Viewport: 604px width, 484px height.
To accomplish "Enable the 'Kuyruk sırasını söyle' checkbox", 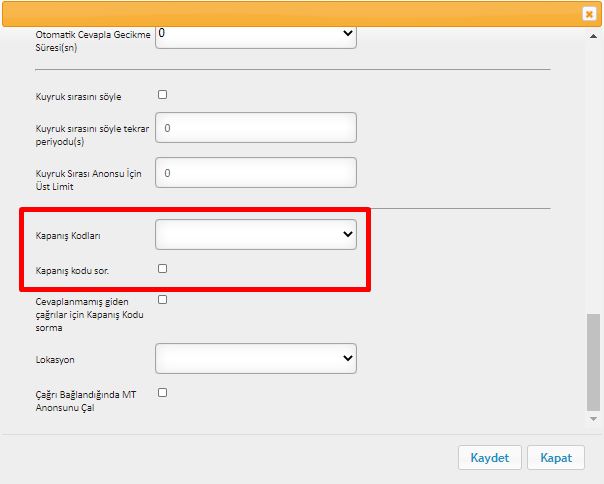I will (x=163, y=94).
